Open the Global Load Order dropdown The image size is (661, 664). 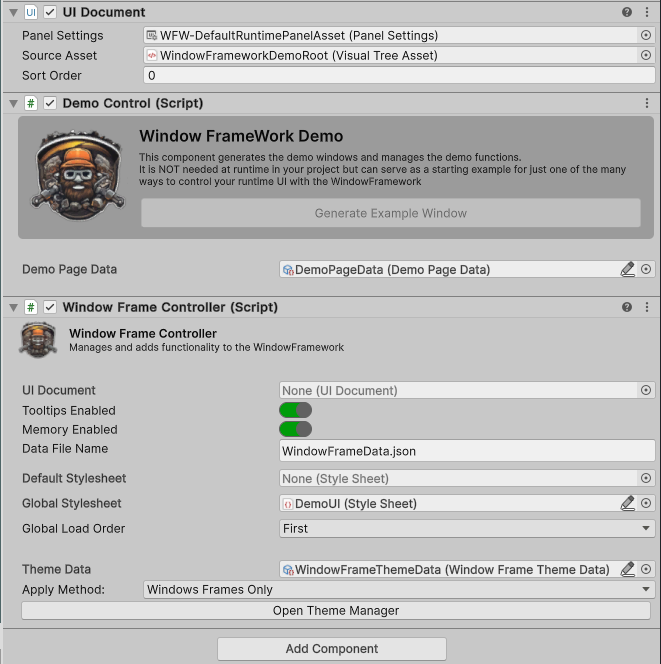pos(467,528)
